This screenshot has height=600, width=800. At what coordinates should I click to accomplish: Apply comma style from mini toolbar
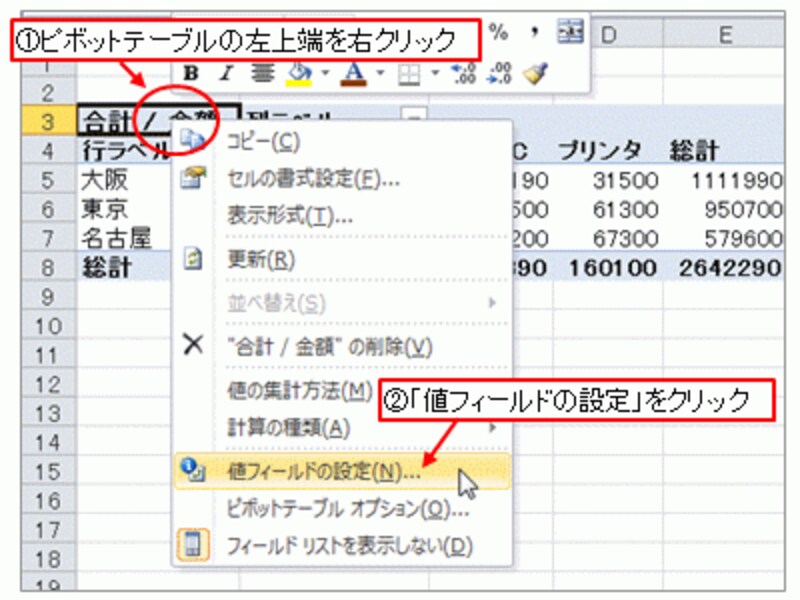(534, 33)
